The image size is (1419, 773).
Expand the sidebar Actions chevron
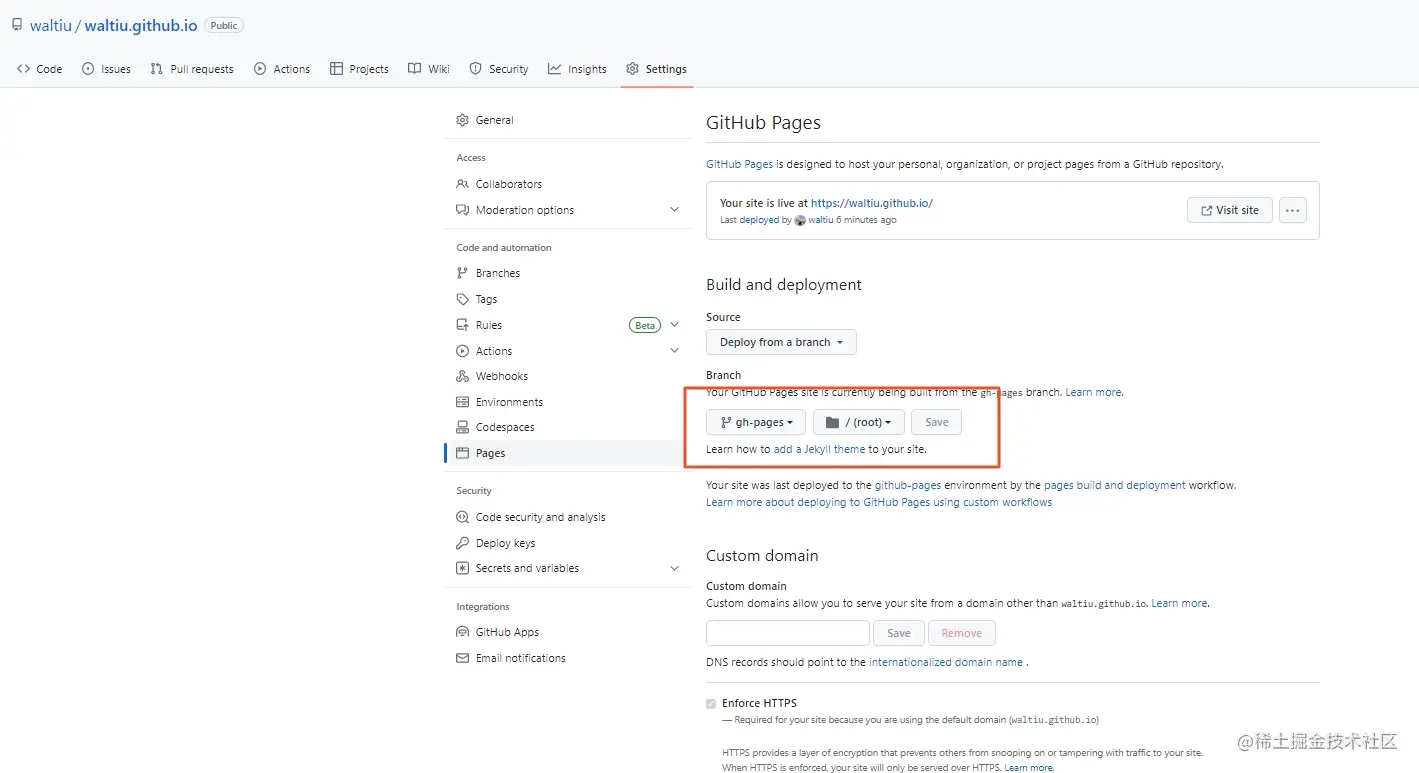674,351
